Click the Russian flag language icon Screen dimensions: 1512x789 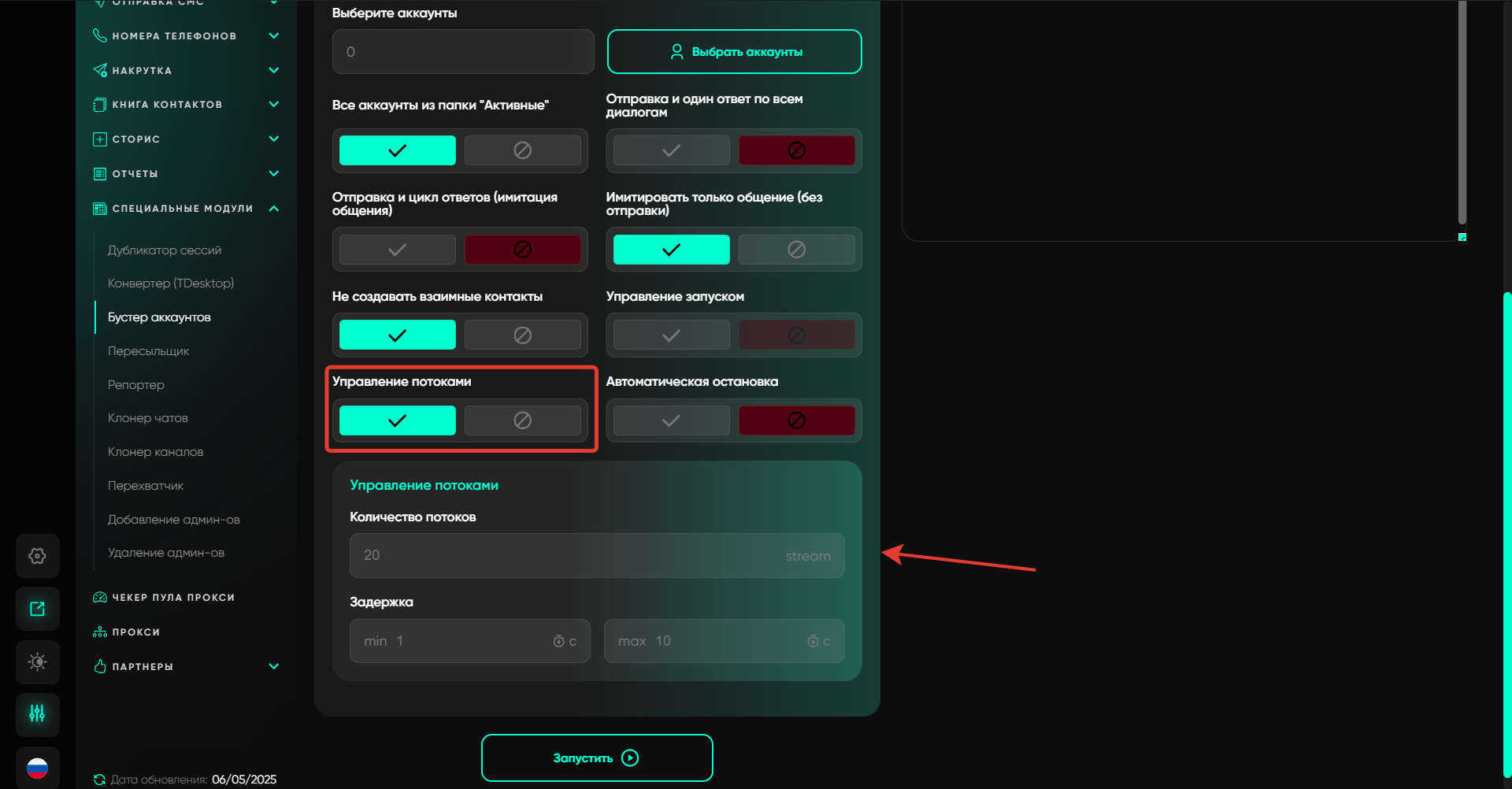click(x=37, y=768)
